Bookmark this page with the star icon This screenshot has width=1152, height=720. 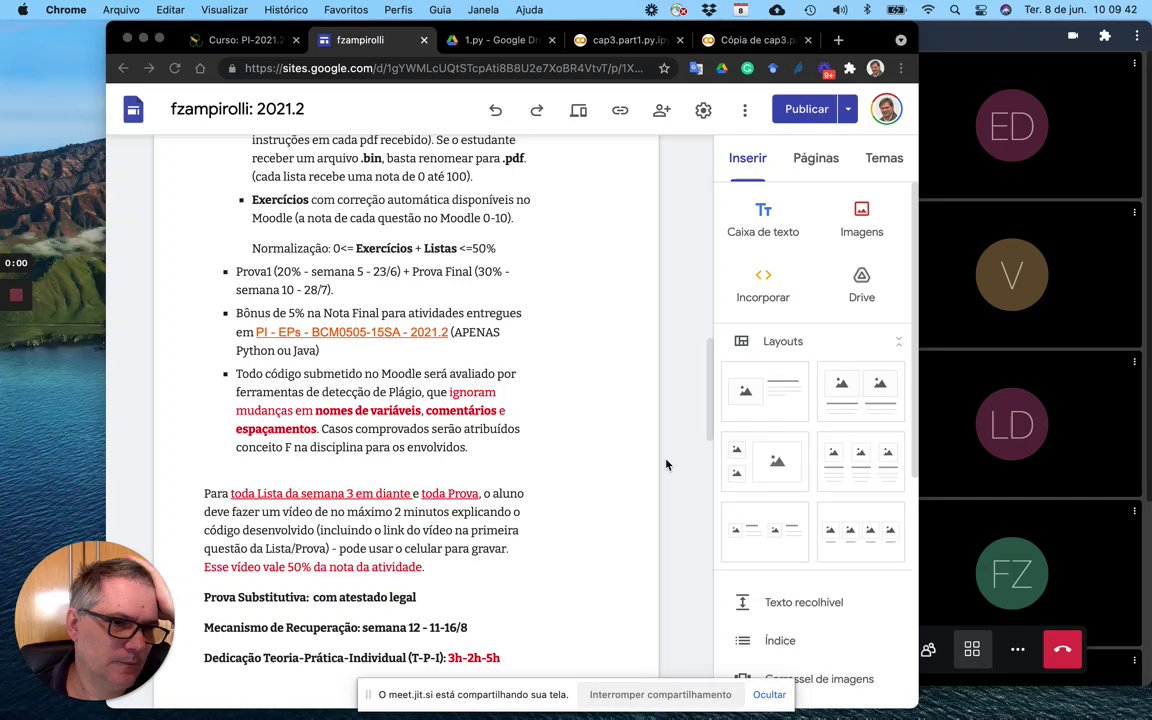coord(664,68)
